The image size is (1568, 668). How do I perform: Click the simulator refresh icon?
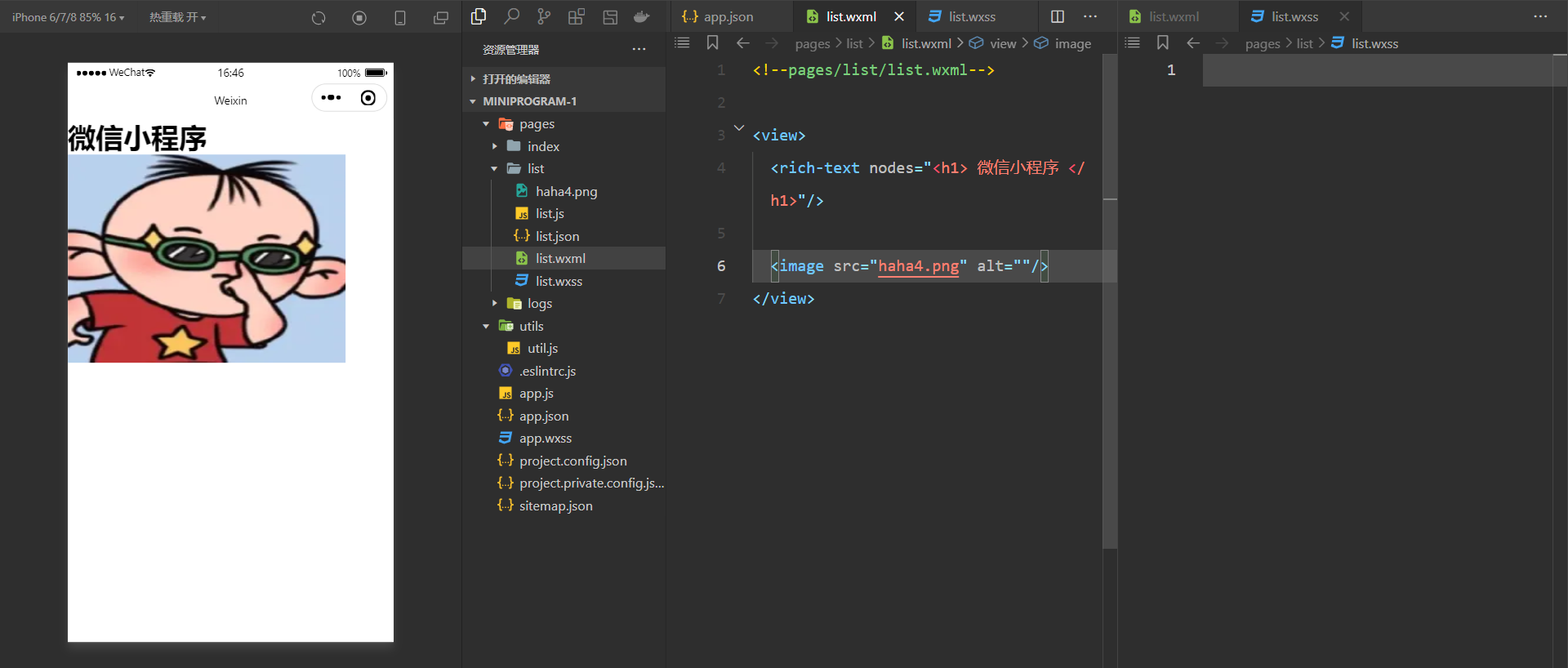pyautogui.click(x=318, y=17)
